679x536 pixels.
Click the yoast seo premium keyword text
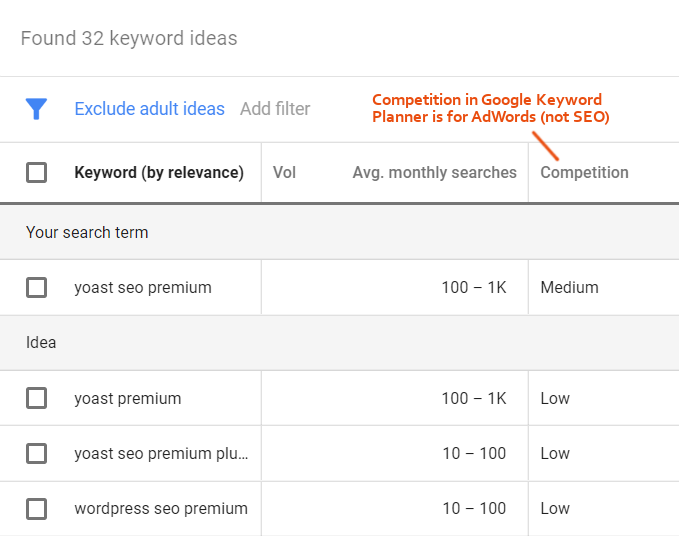point(143,288)
